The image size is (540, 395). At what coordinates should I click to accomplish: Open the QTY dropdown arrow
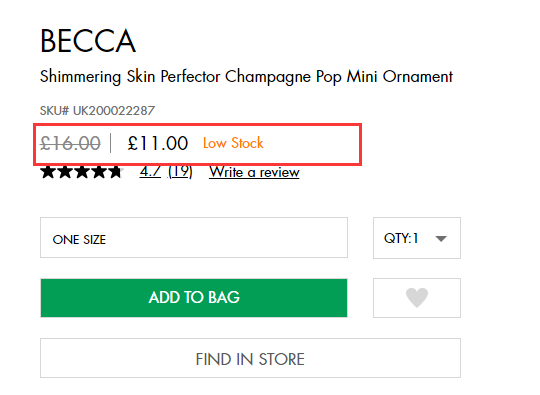pos(441,238)
